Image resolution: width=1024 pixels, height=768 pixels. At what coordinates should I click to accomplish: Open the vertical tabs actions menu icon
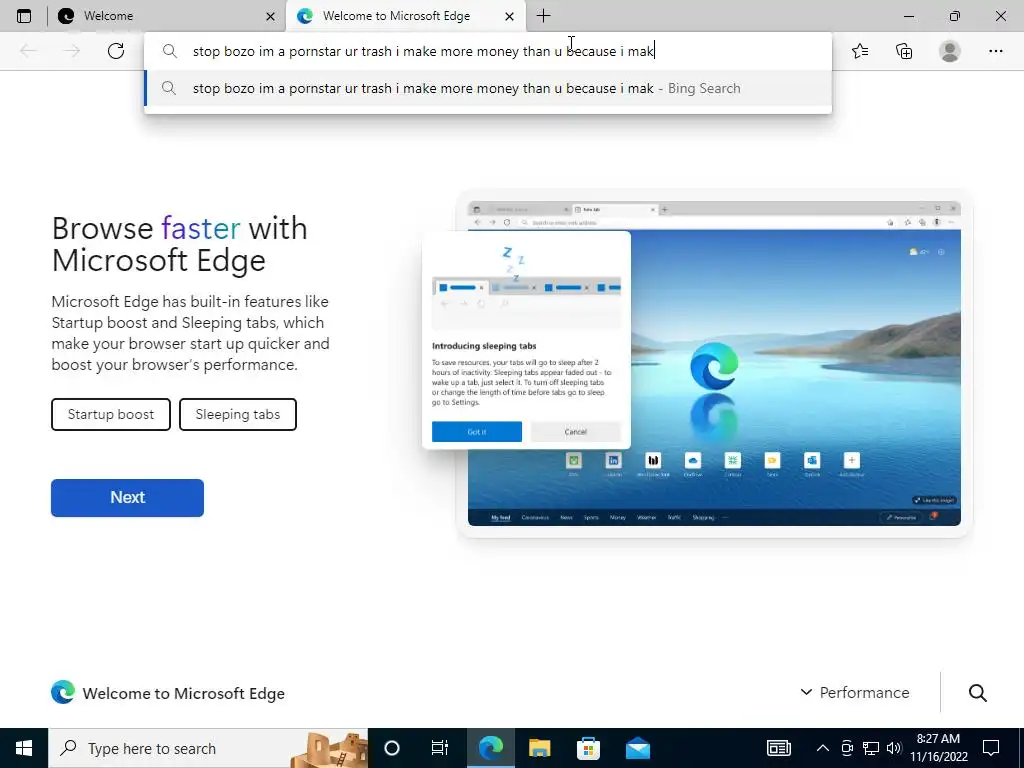24,16
